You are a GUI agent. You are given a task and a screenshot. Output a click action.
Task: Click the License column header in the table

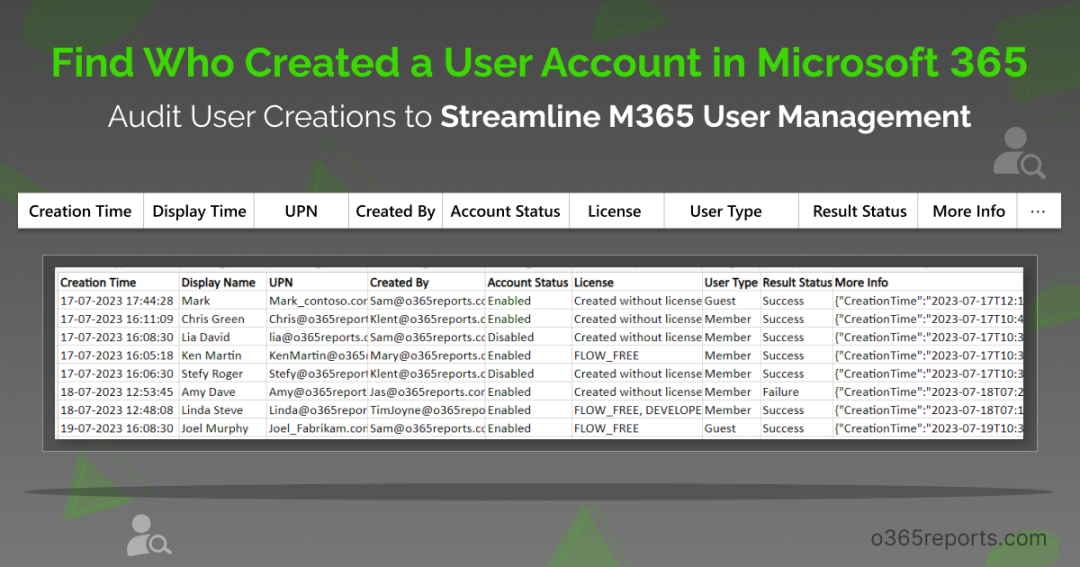(594, 282)
